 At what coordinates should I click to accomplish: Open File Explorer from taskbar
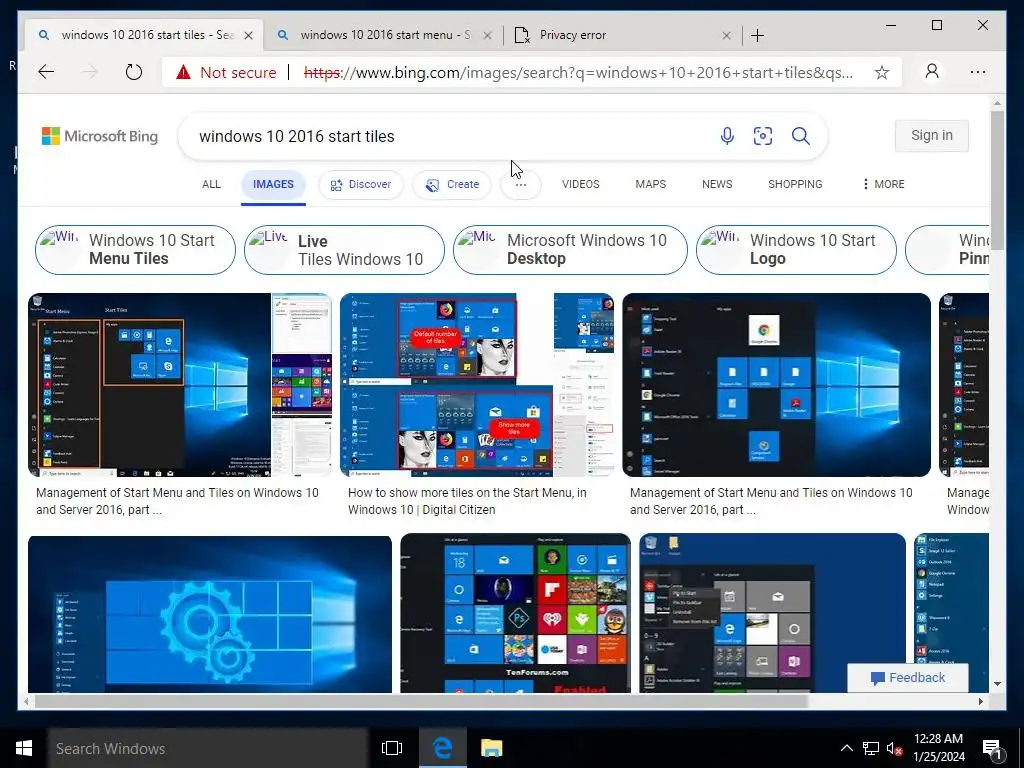click(491, 748)
